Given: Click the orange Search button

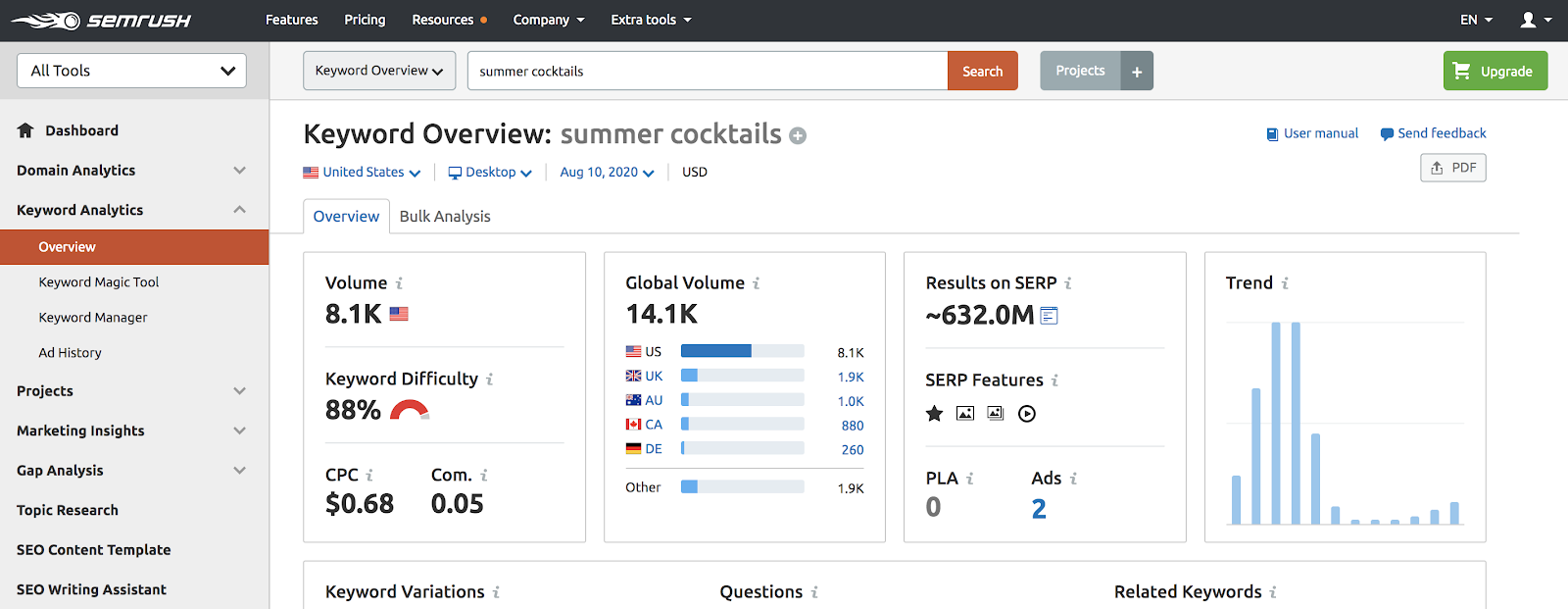Looking at the screenshot, I should pos(983,71).
